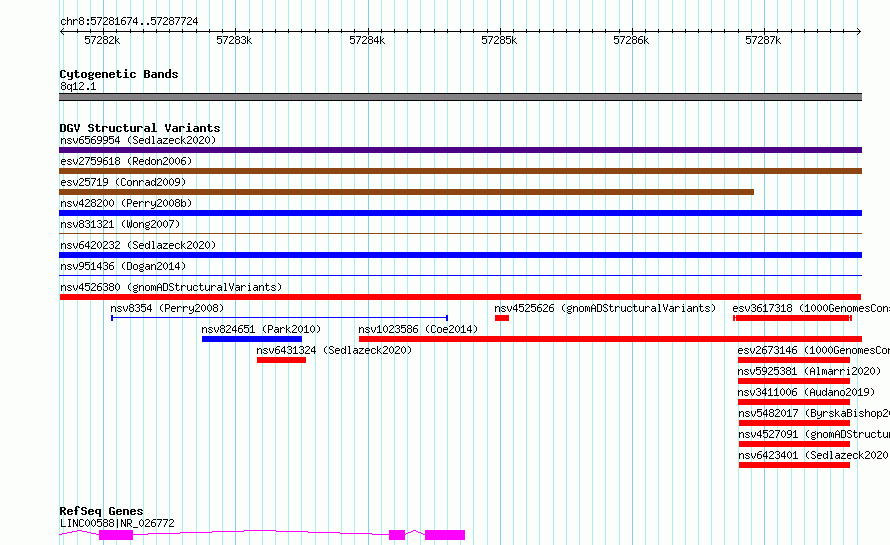Click the 57282k ruler mark
The height and width of the screenshot is (545, 890).
[102, 40]
